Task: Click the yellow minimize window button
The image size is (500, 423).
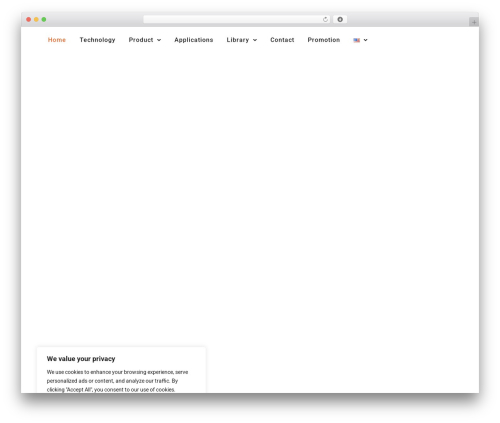Action: (36, 19)
